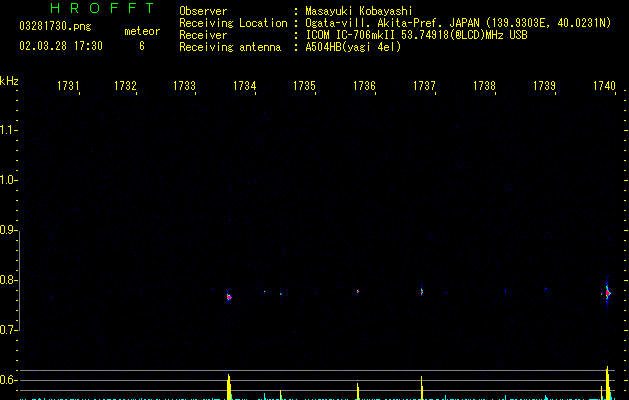Click the tallest yellow signal peak at 1740
The width and height of the screenshot is (629, 400).
pos(608,383)
